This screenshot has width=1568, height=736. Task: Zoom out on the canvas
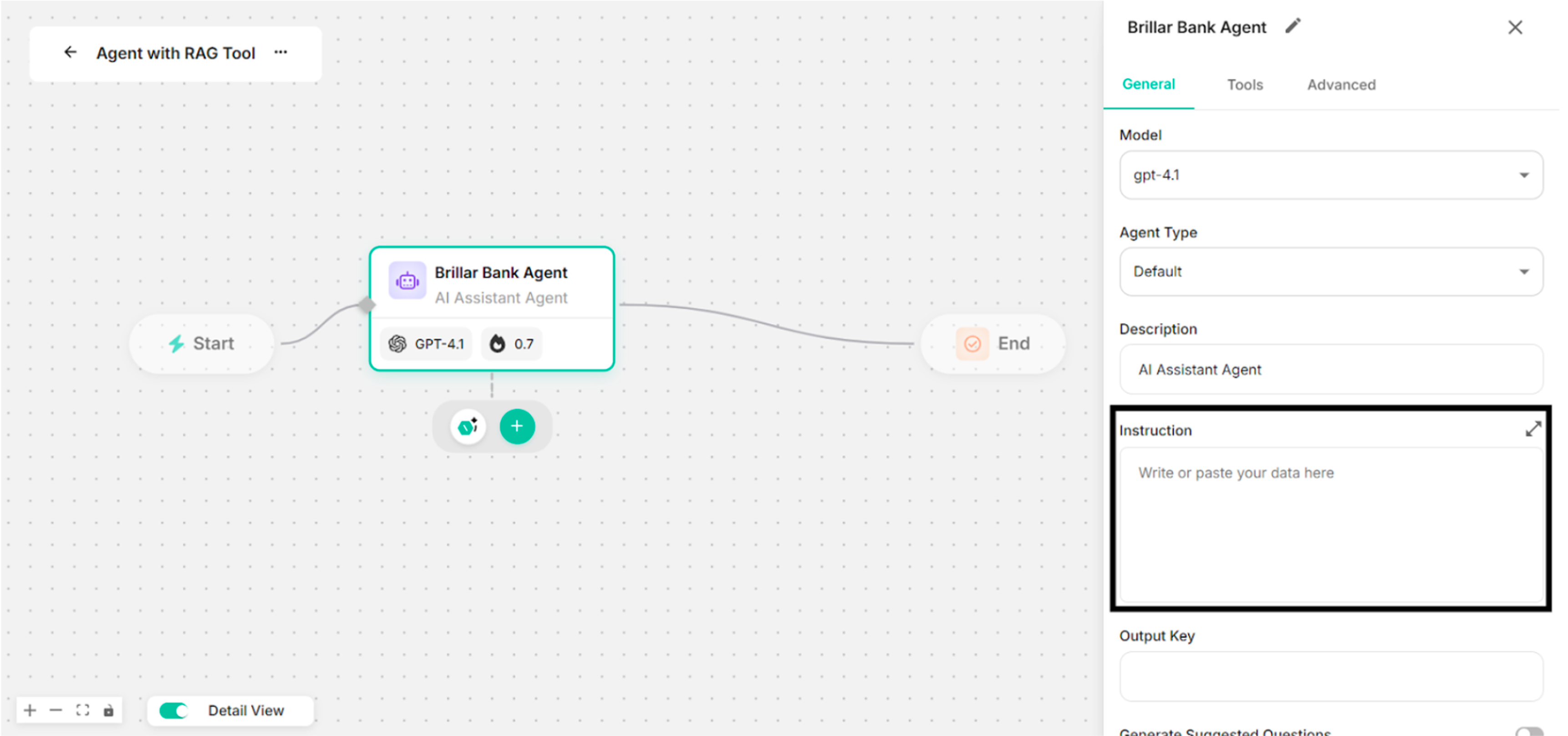[56, 710]
